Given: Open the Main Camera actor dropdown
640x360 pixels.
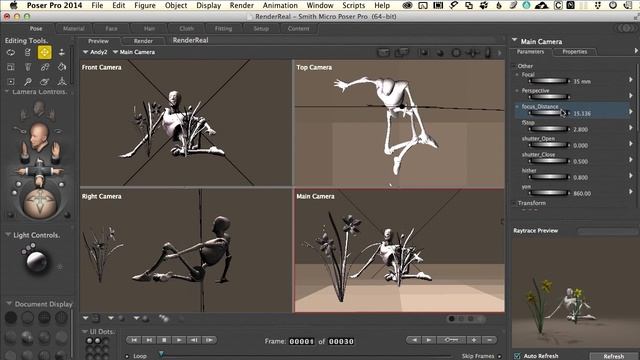Looking at the screenshot, I should 134,52.
